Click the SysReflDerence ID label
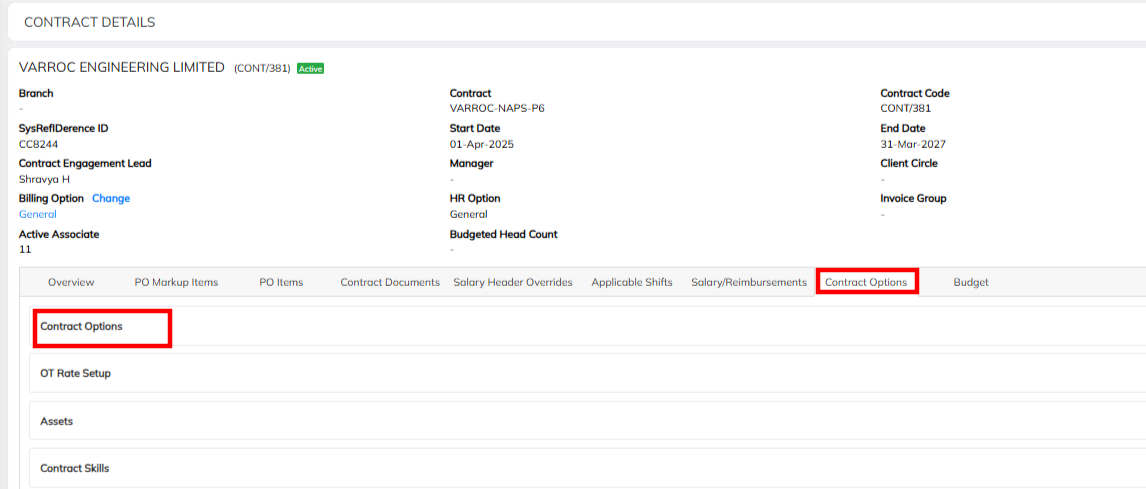The image size is (1146, 489). coord(64,128)
